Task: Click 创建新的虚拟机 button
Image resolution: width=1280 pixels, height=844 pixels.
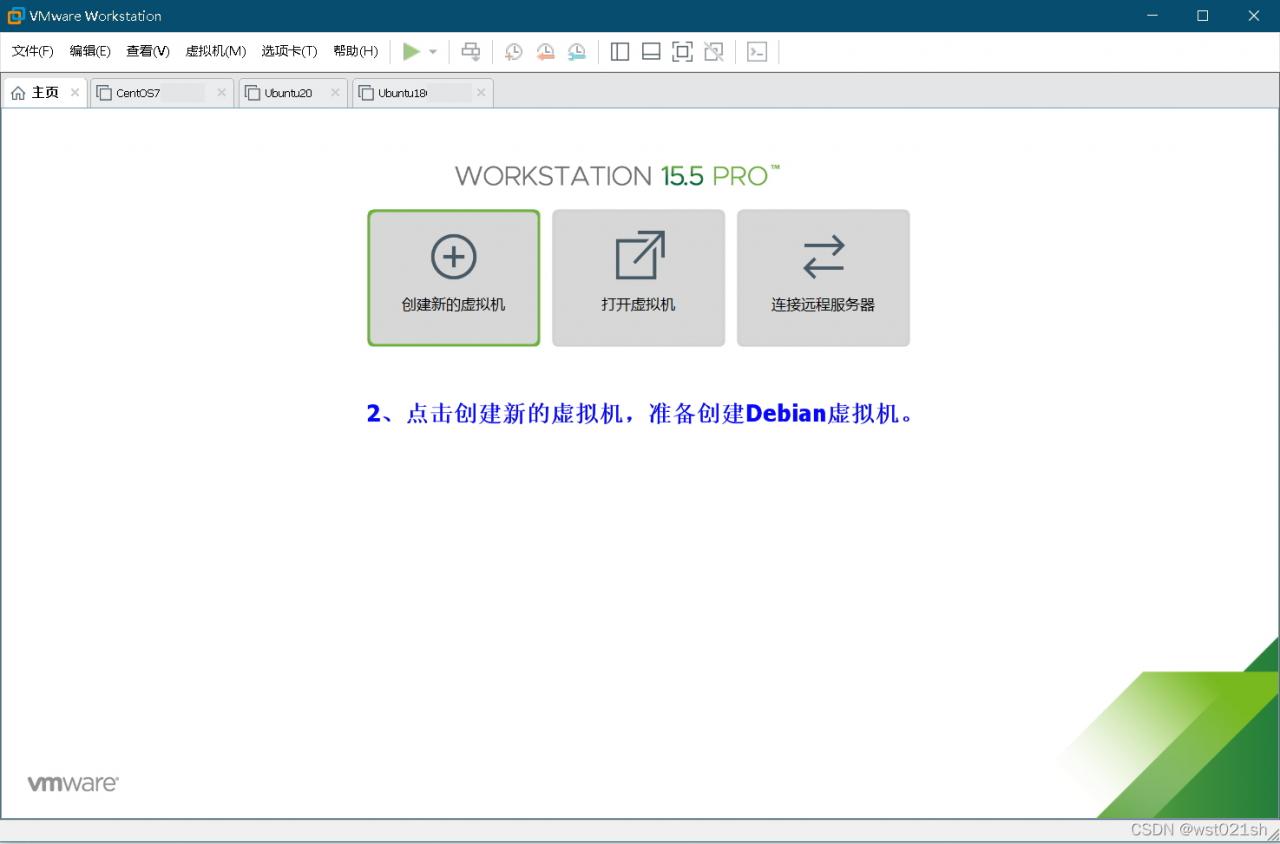Action: 454,278
